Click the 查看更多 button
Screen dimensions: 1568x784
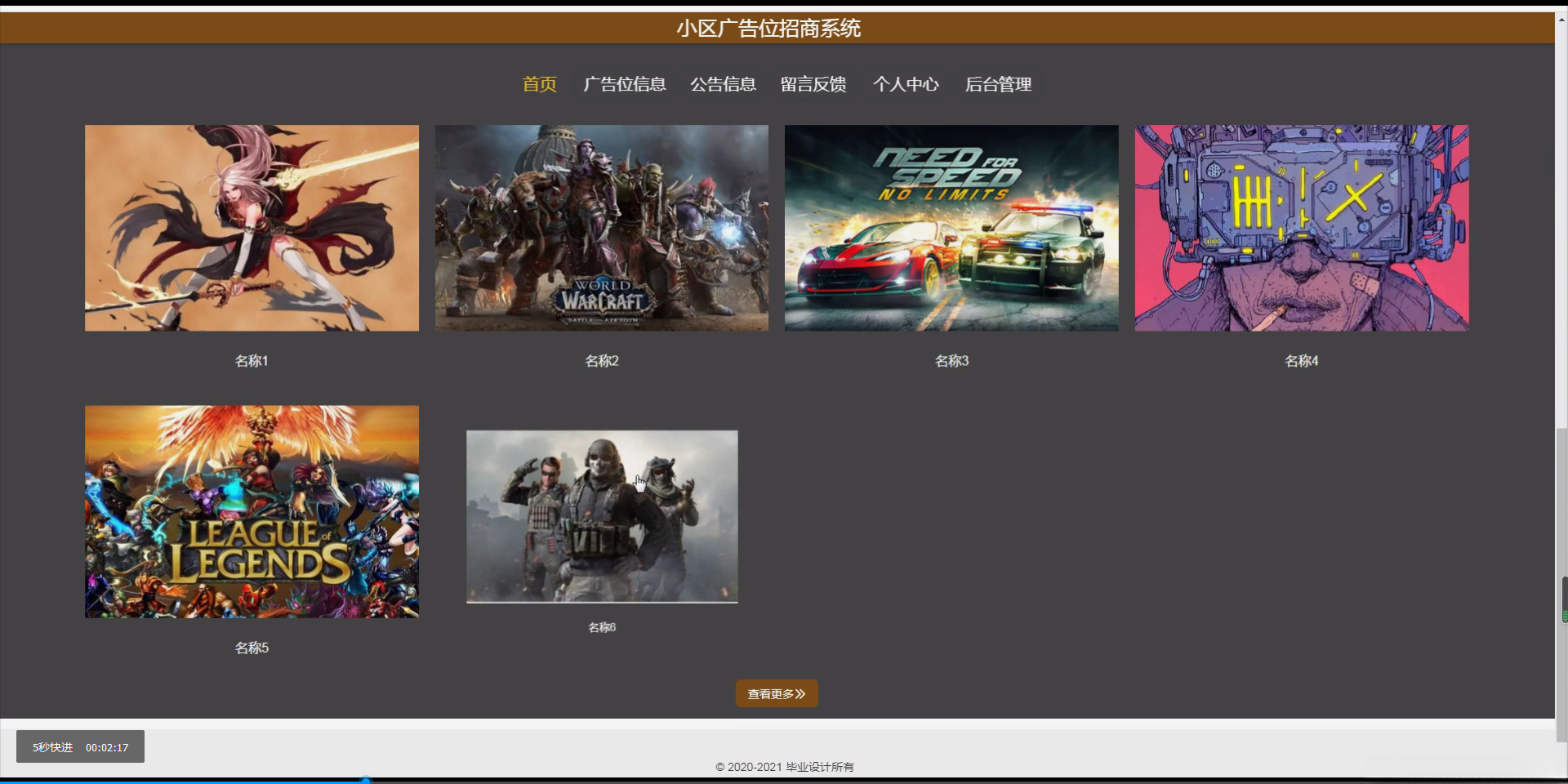[777, 693]
